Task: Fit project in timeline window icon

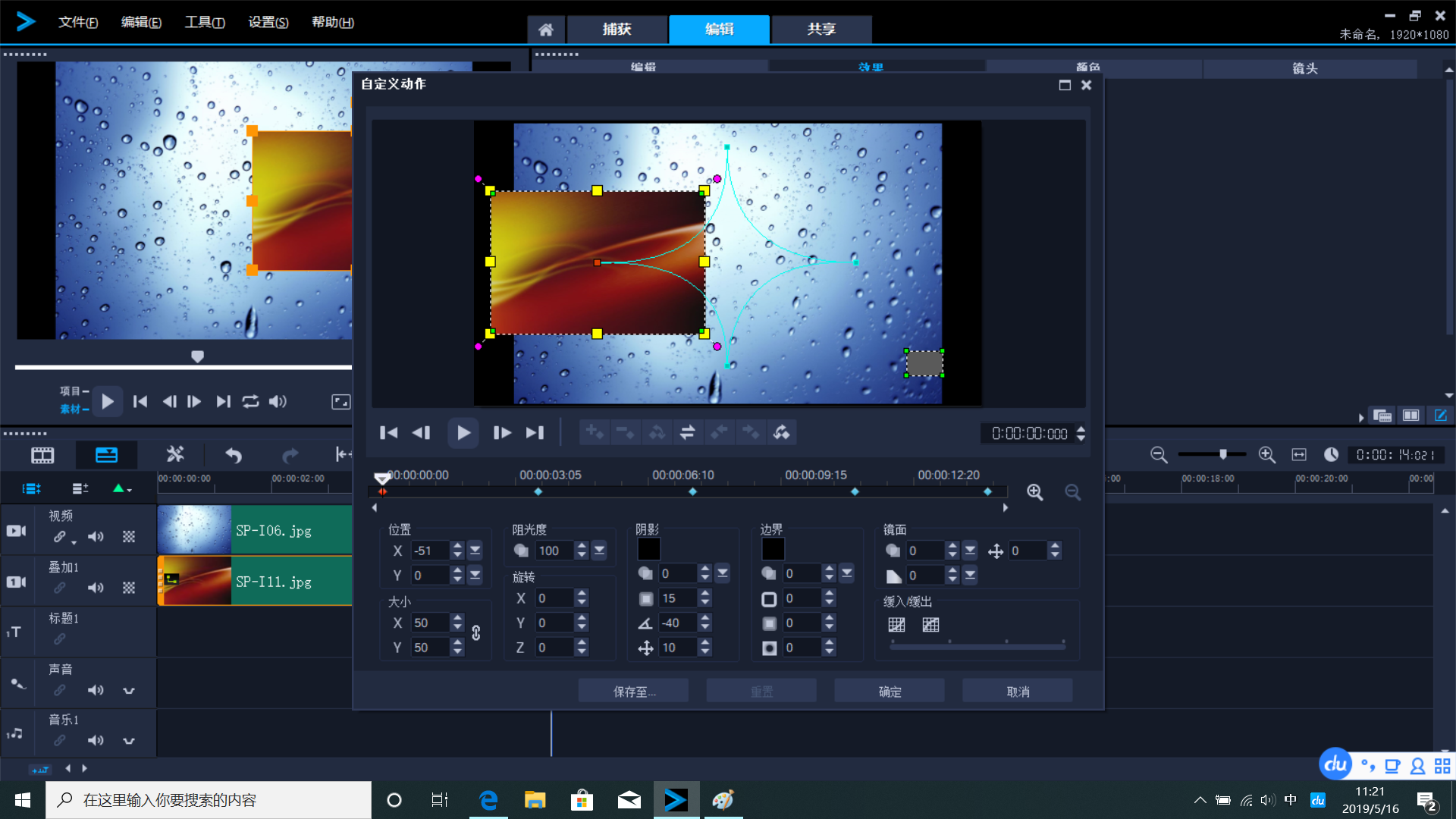Action: (x=1299, y=454)
